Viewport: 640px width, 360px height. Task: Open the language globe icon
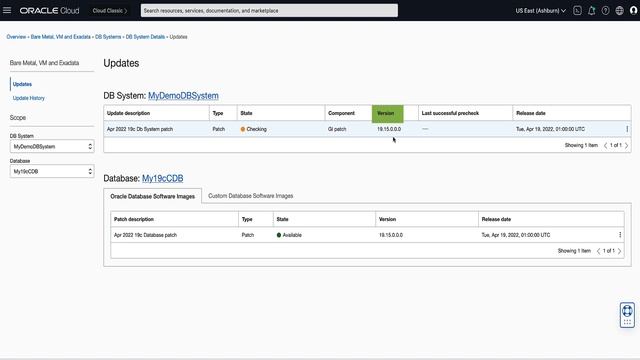click(620, 11)
